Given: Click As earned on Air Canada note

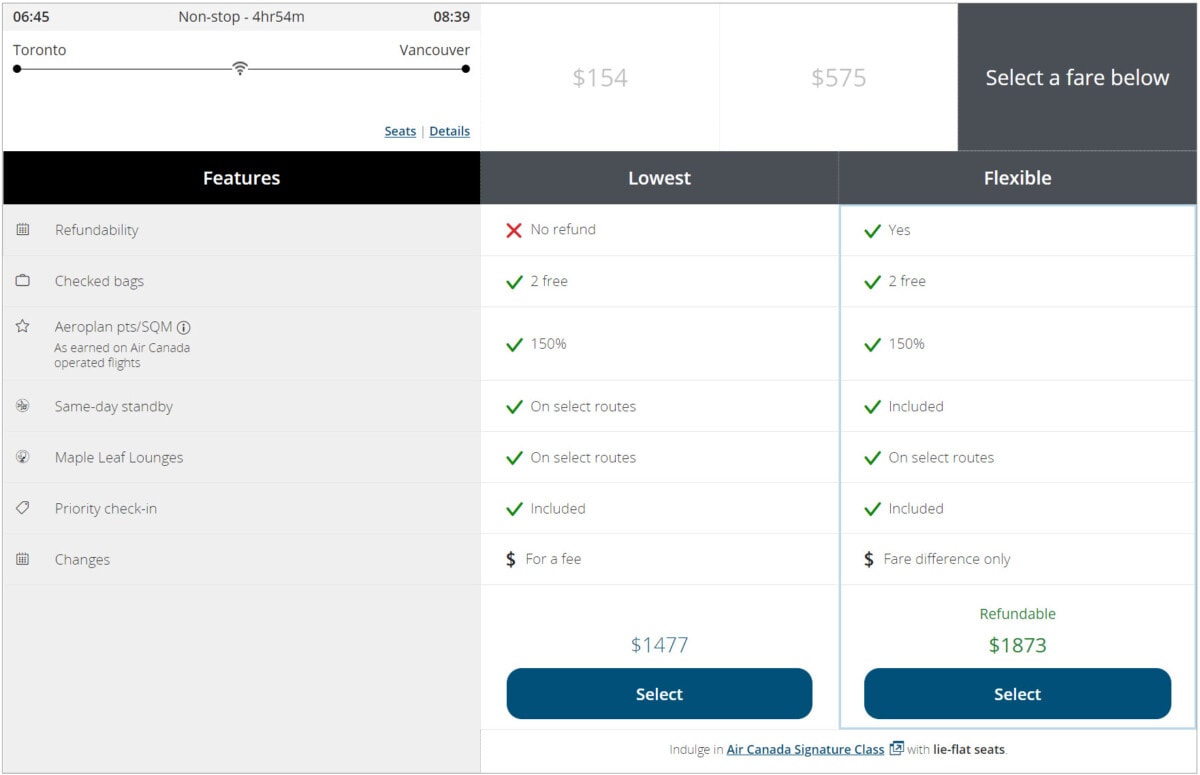Looking at the screenshot, I should pyautogui.click(x=122, y=355).
